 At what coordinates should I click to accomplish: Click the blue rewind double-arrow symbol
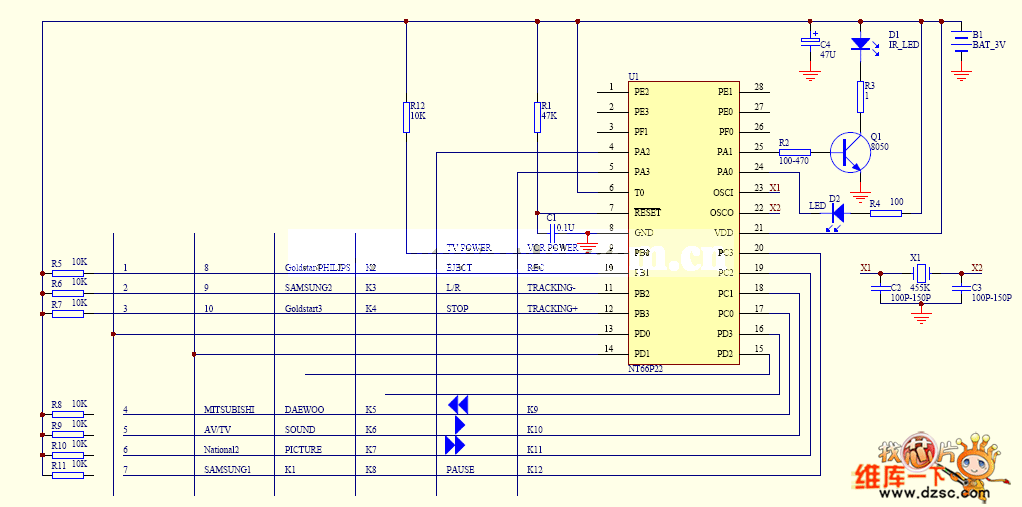pos(458,405)
